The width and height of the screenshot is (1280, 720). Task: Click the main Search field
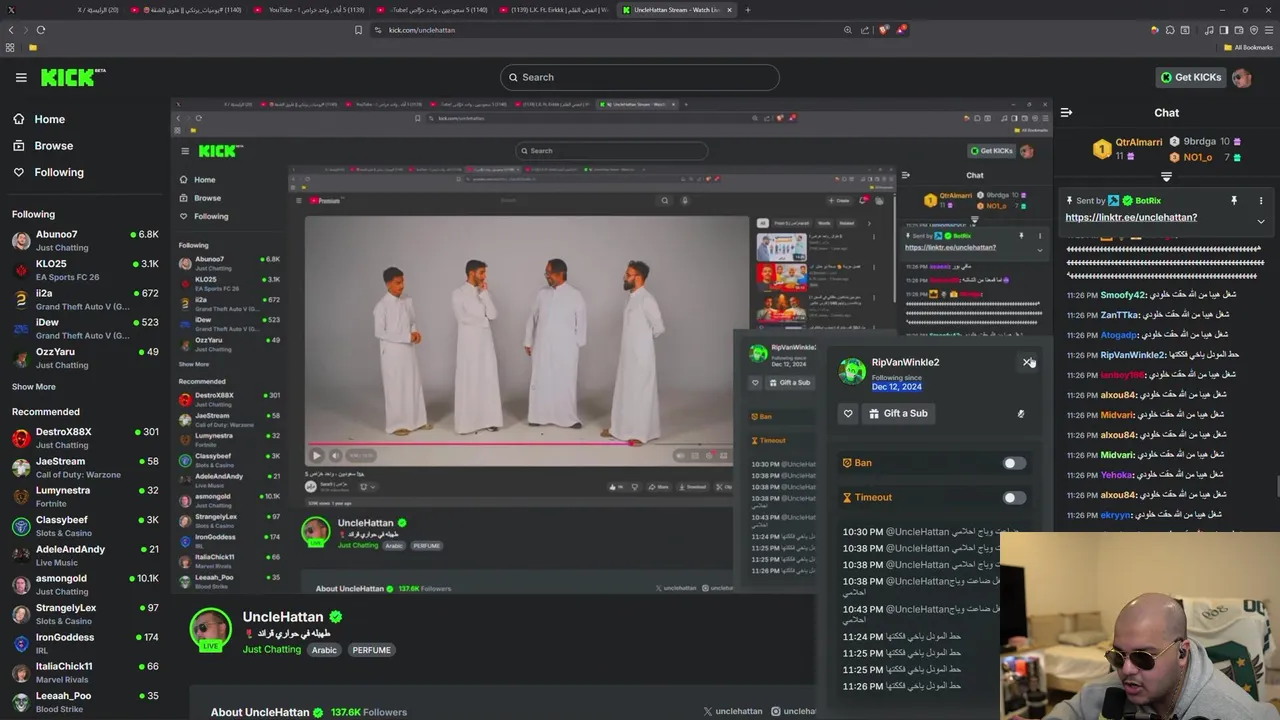coord(640,77)
